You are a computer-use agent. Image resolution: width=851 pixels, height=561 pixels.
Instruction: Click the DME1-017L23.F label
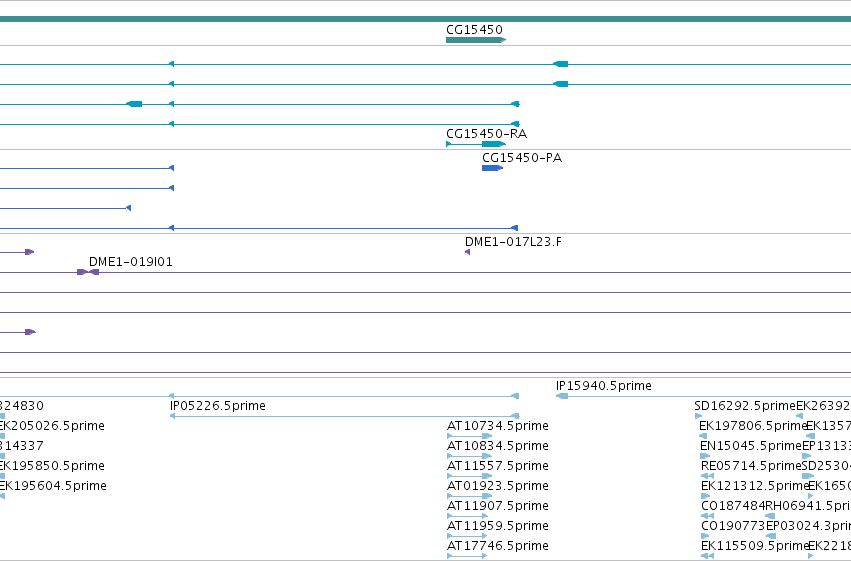coord(513,242)
